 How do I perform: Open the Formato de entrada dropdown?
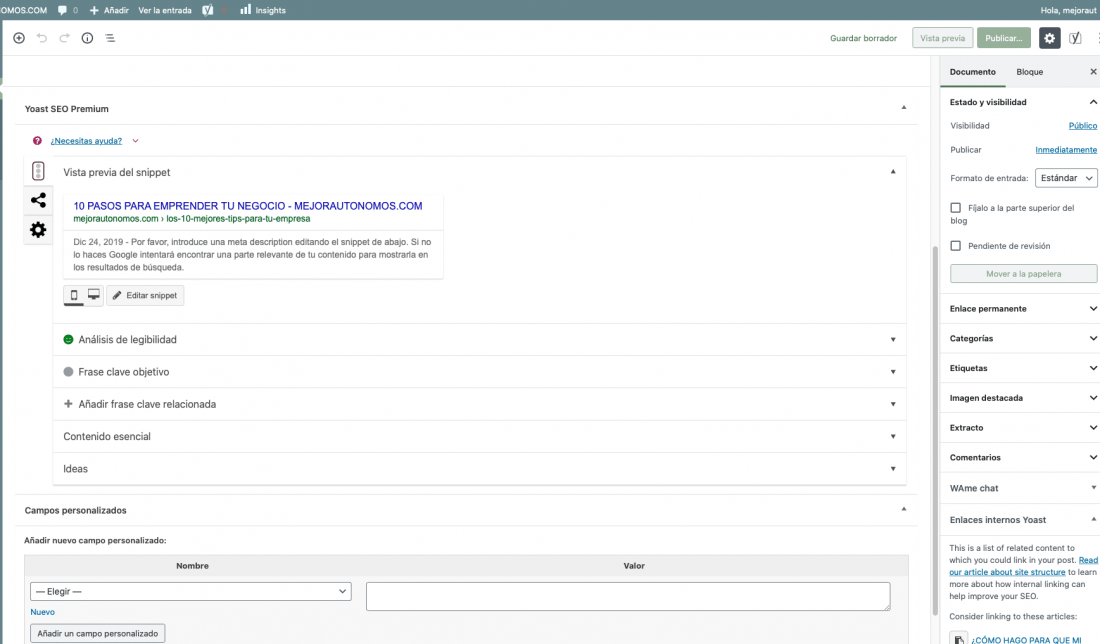tap(1066, 178)
